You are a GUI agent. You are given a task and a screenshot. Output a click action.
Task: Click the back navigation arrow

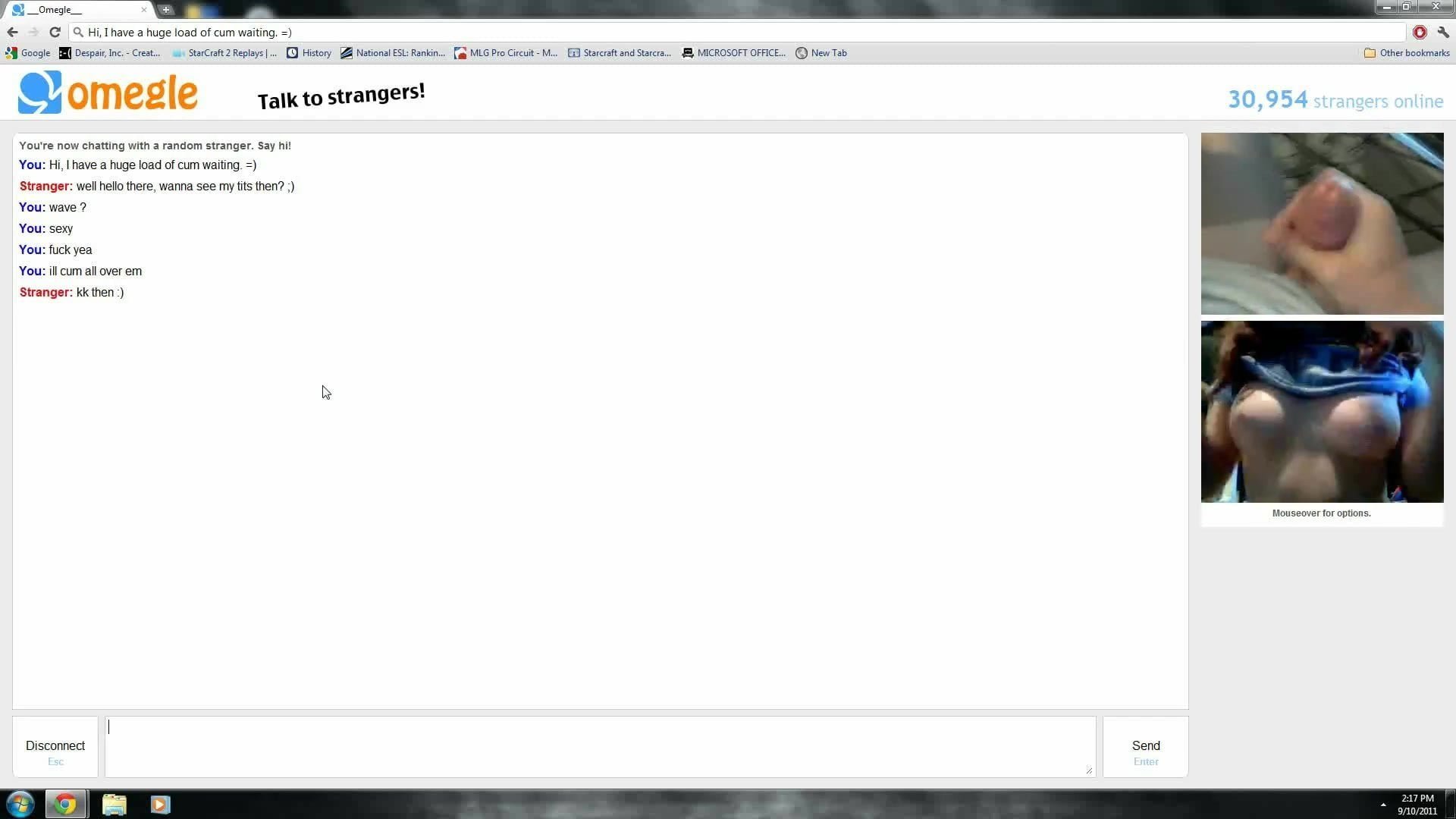[12, 32]
